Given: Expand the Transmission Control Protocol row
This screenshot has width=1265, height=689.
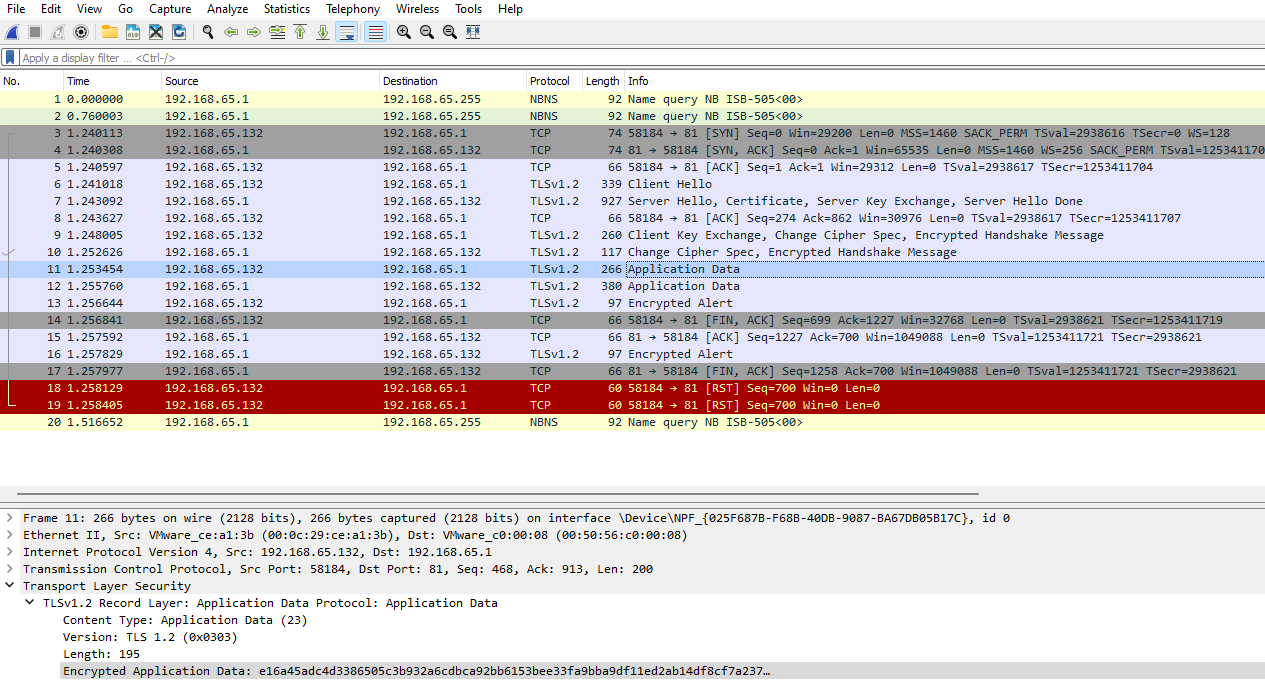Looking at the screenshot, I should 10,569.
